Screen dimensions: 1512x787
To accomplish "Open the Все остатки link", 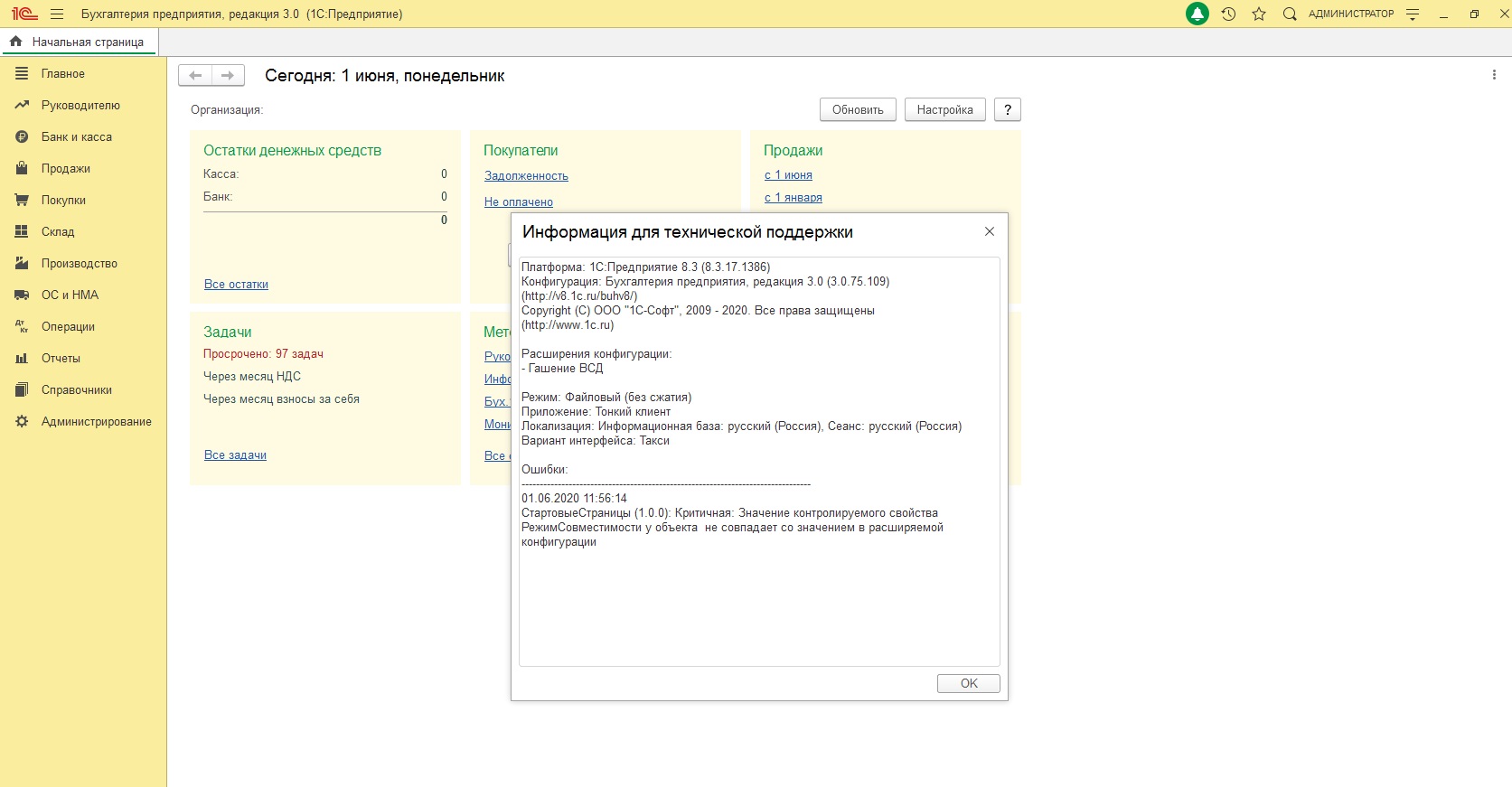I will tap(236, 284).
